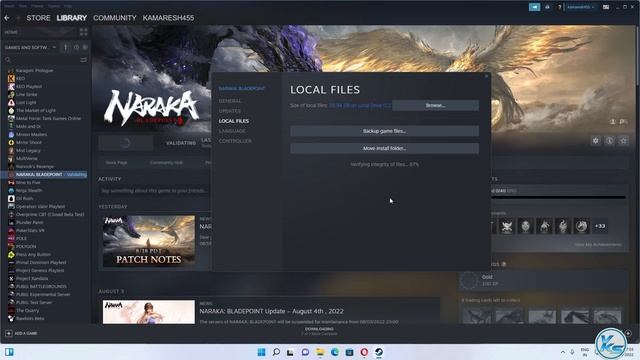This screenshot has width=640, height=360.
Task: Open game info icon on banner
Action: (609, 141)
